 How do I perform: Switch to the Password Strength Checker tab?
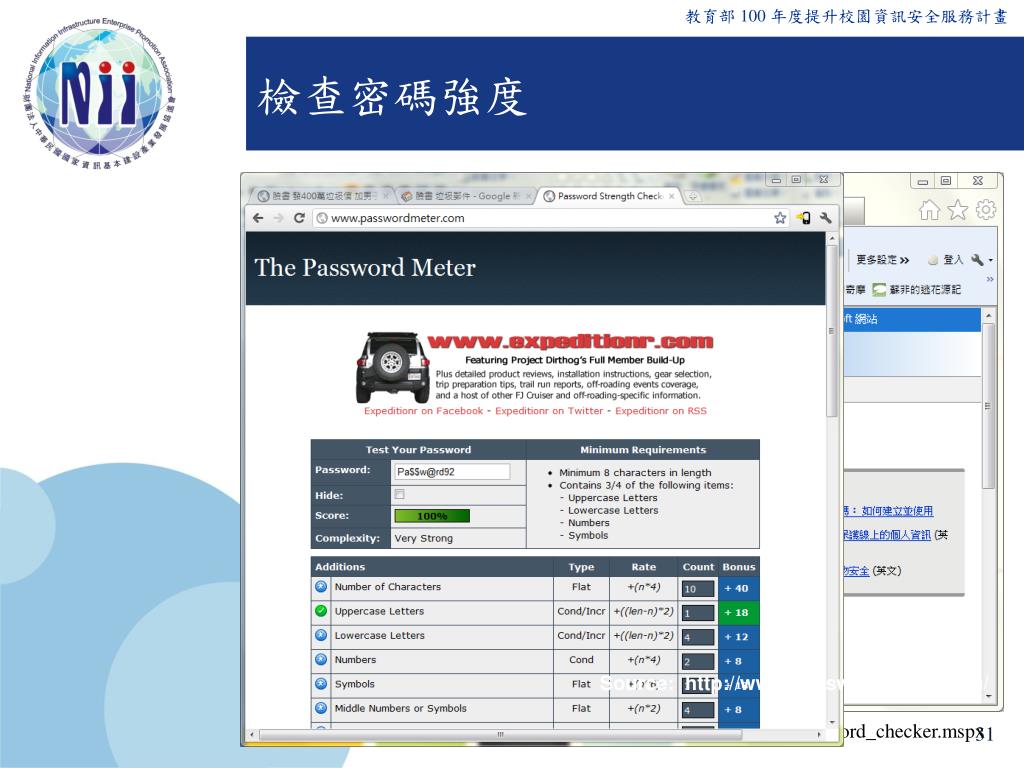tap(608, 196)
